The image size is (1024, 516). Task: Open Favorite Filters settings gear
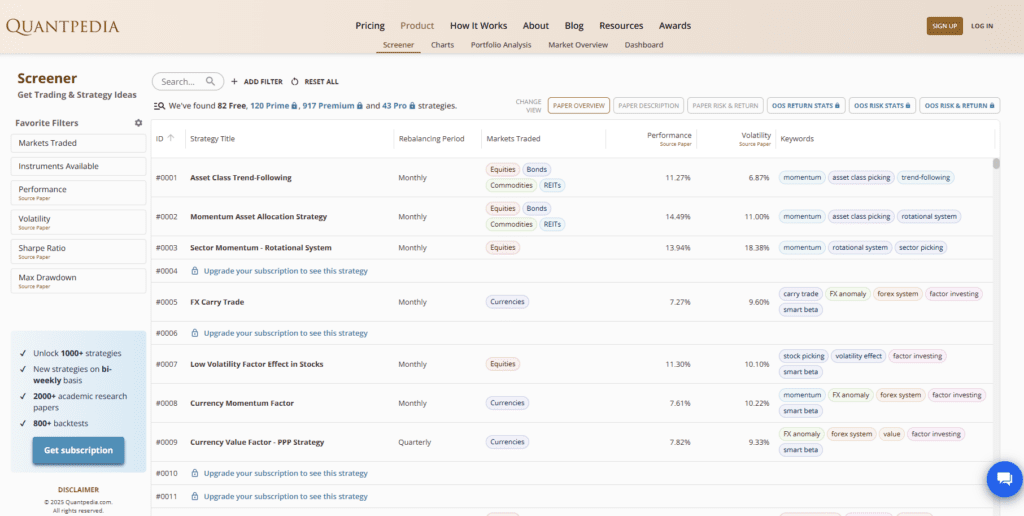(x=138, y=123)
